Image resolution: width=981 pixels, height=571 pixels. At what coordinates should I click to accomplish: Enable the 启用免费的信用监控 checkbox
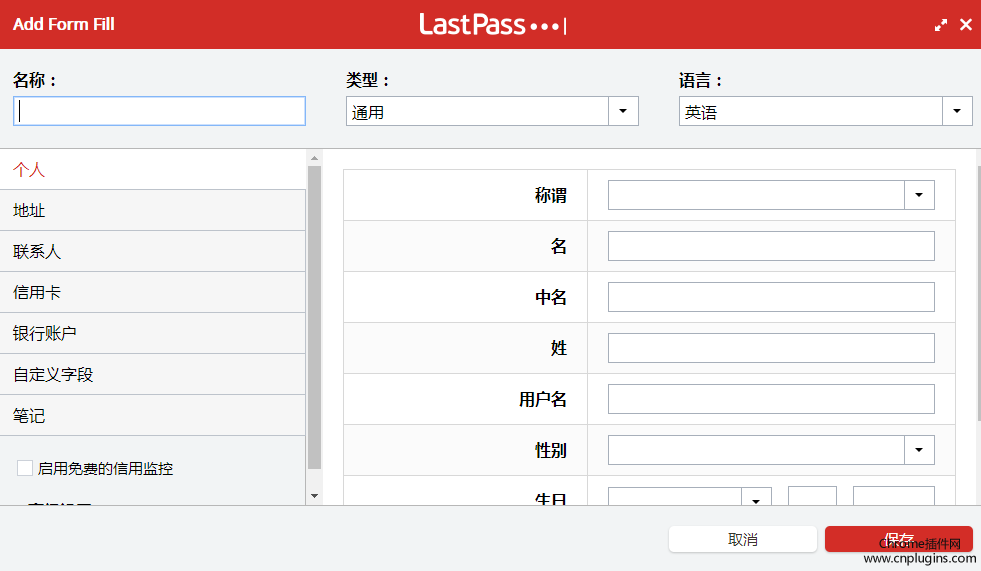click(x=25, y=468)
